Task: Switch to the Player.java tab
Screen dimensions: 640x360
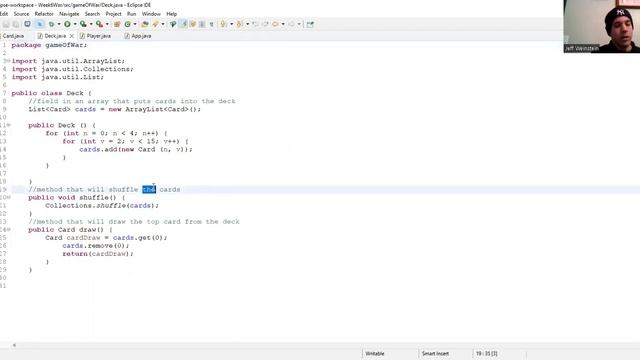Action: point(96,36)
